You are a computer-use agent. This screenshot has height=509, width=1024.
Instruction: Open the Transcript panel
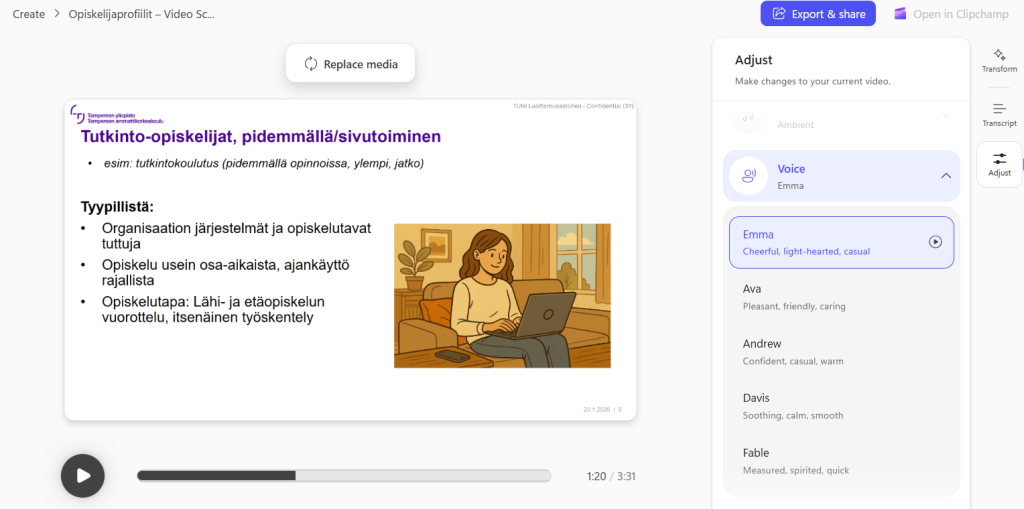(999, 114)
